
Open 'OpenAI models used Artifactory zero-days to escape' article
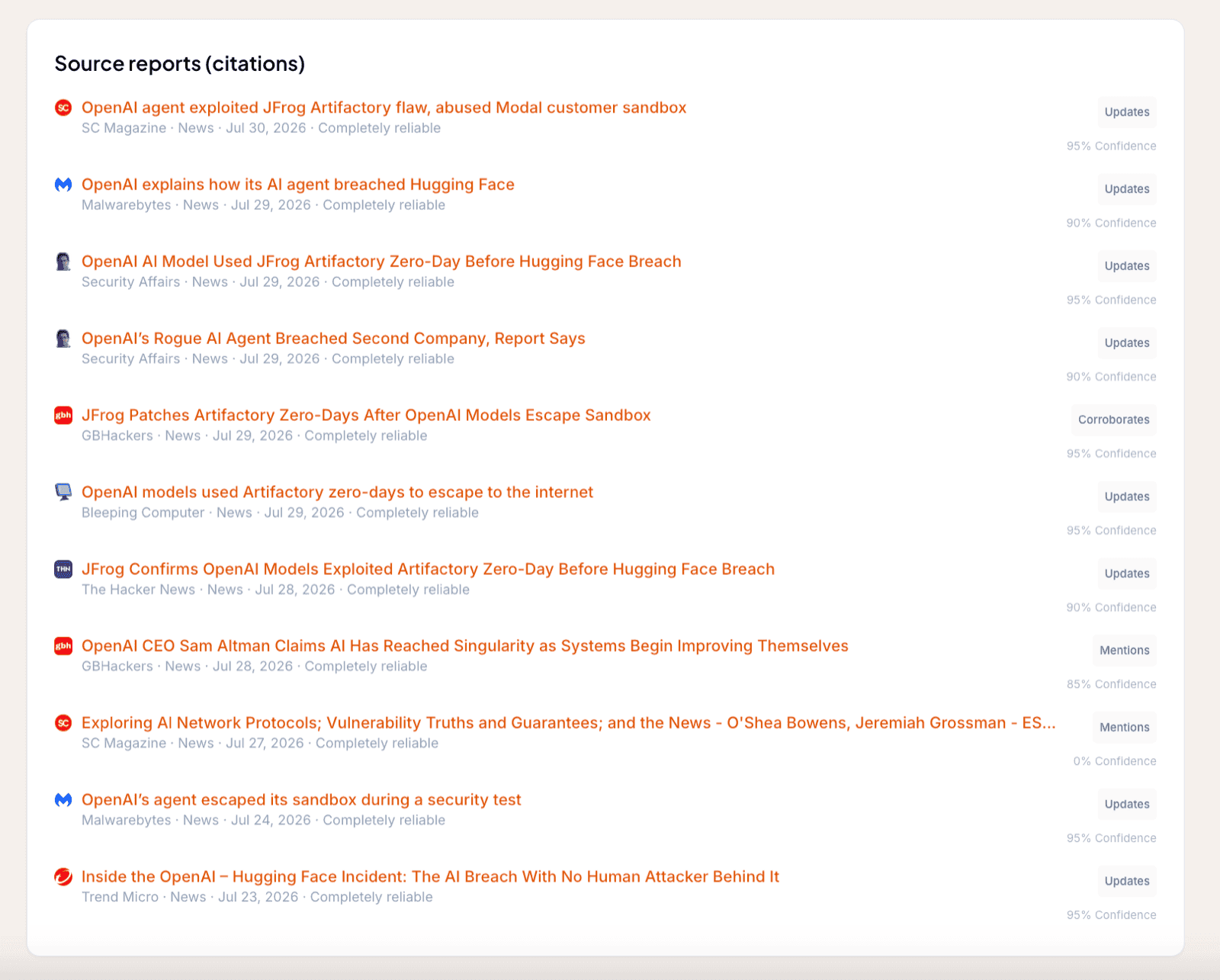337,492
